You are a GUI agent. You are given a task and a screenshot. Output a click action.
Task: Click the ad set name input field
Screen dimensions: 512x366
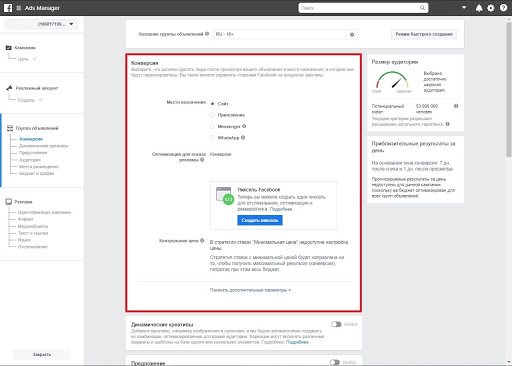(285, 34)
